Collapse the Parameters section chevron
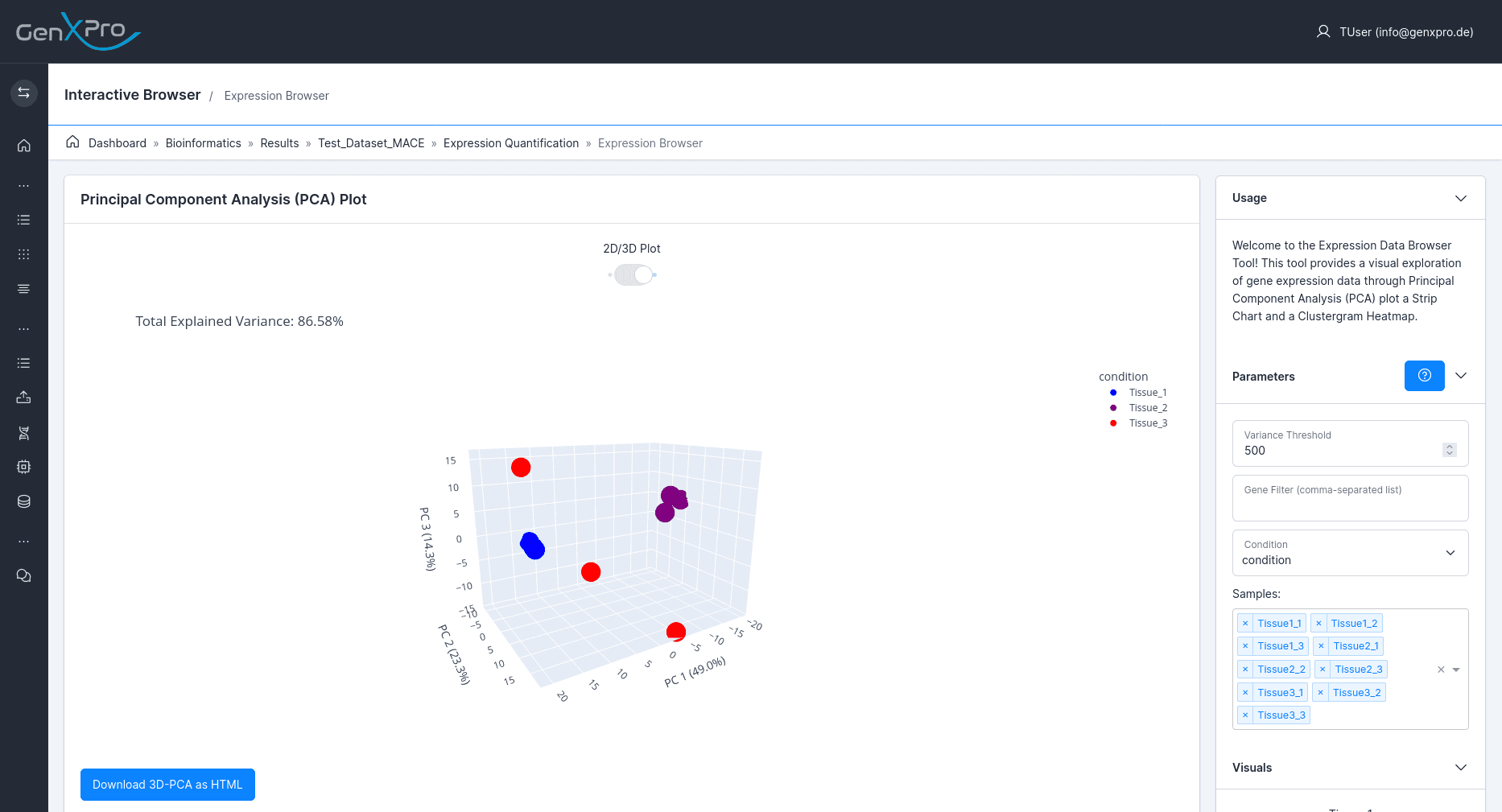 [1461, 376]
